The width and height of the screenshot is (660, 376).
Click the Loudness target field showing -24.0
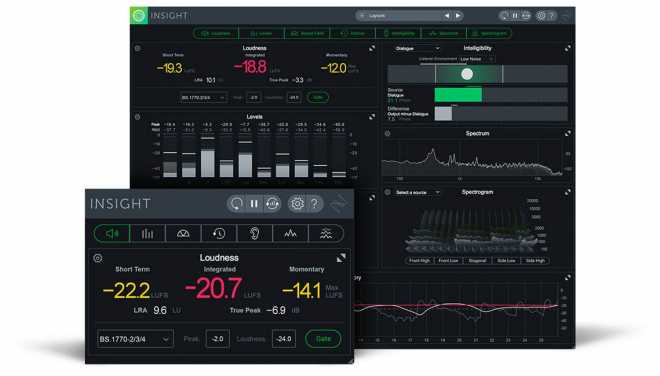point(284,339)
